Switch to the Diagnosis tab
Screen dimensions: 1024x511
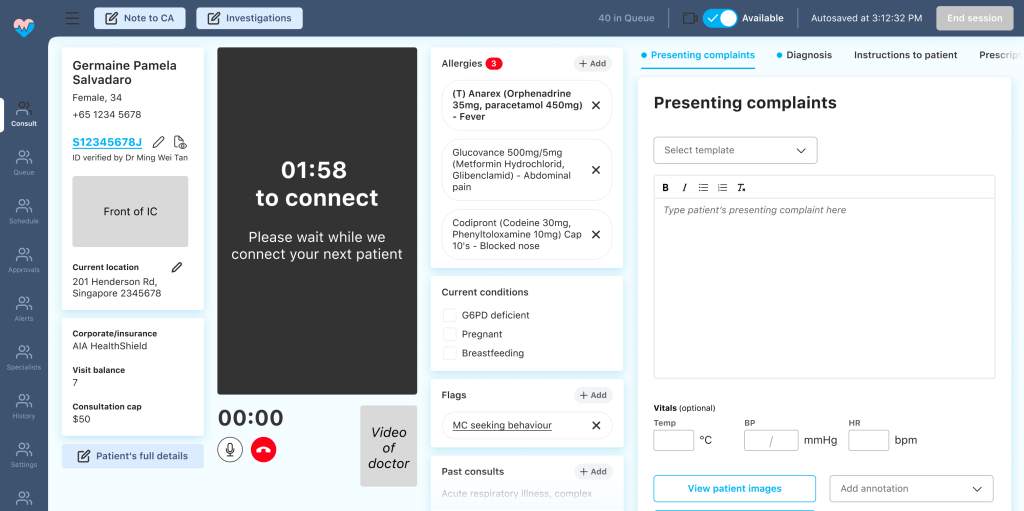(808, 55)
